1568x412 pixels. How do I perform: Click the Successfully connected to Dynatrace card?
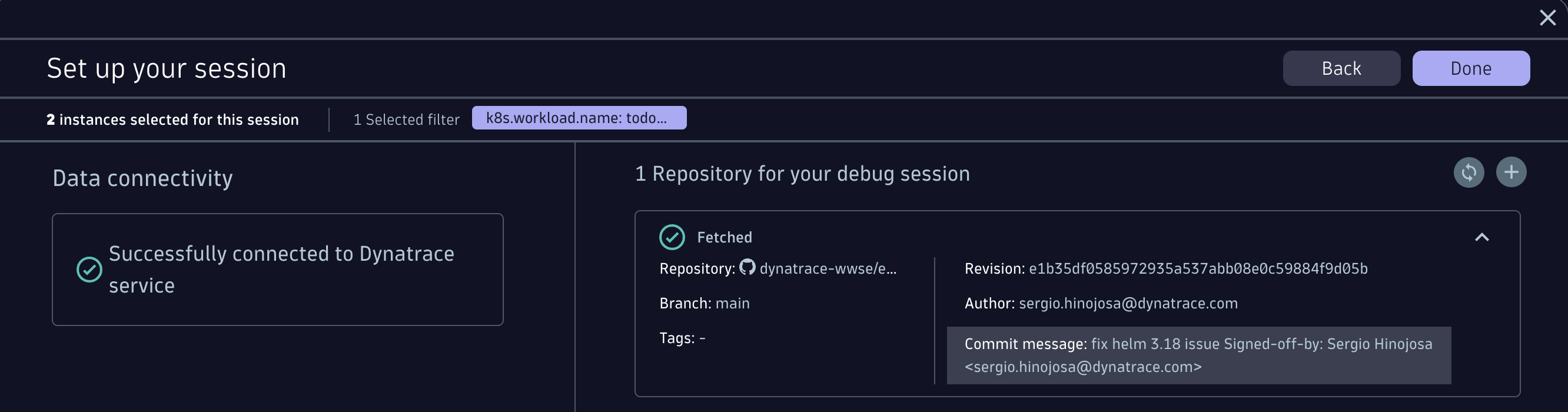click(278, 269)
